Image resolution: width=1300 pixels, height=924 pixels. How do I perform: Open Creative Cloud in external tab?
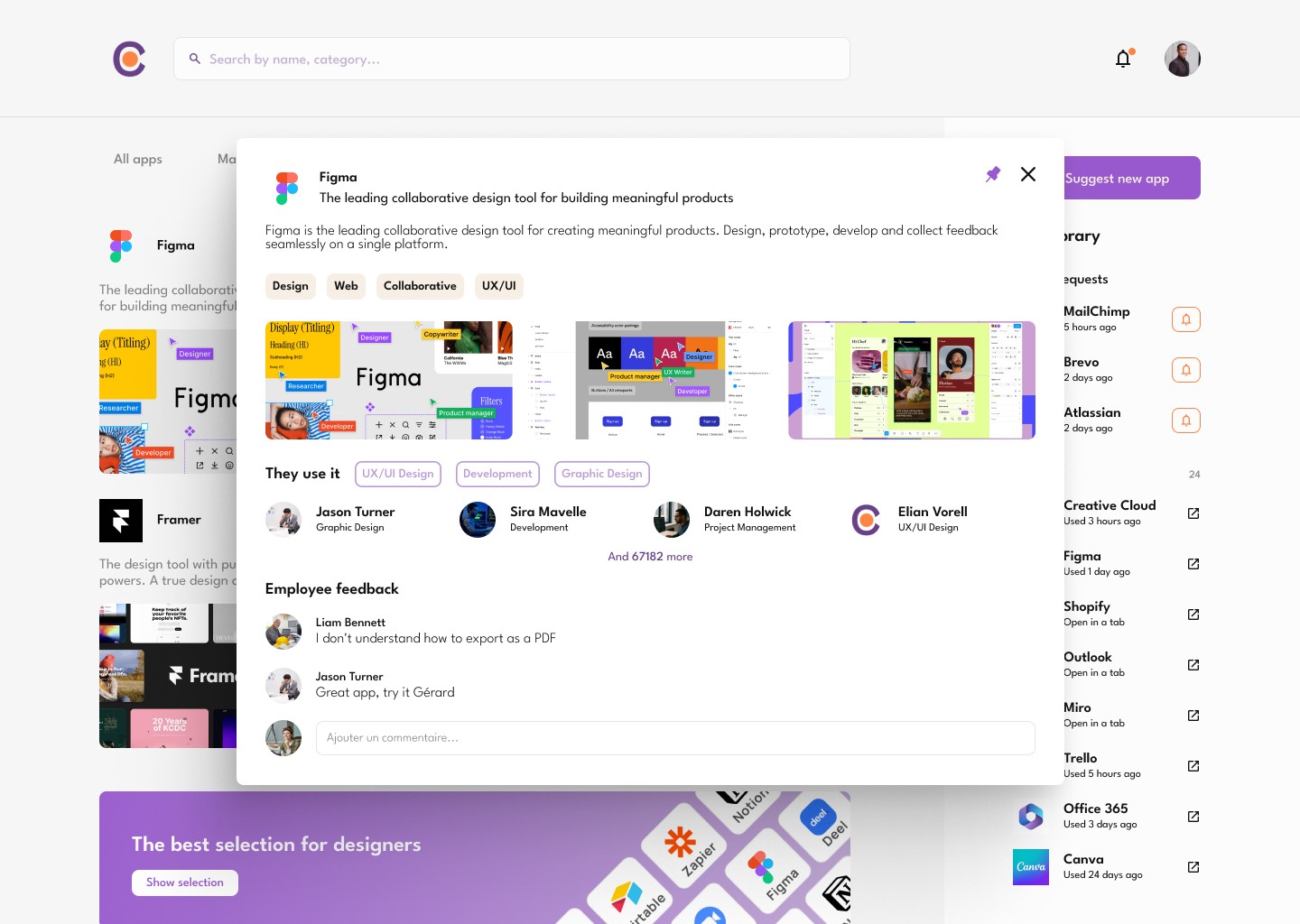1193,513
